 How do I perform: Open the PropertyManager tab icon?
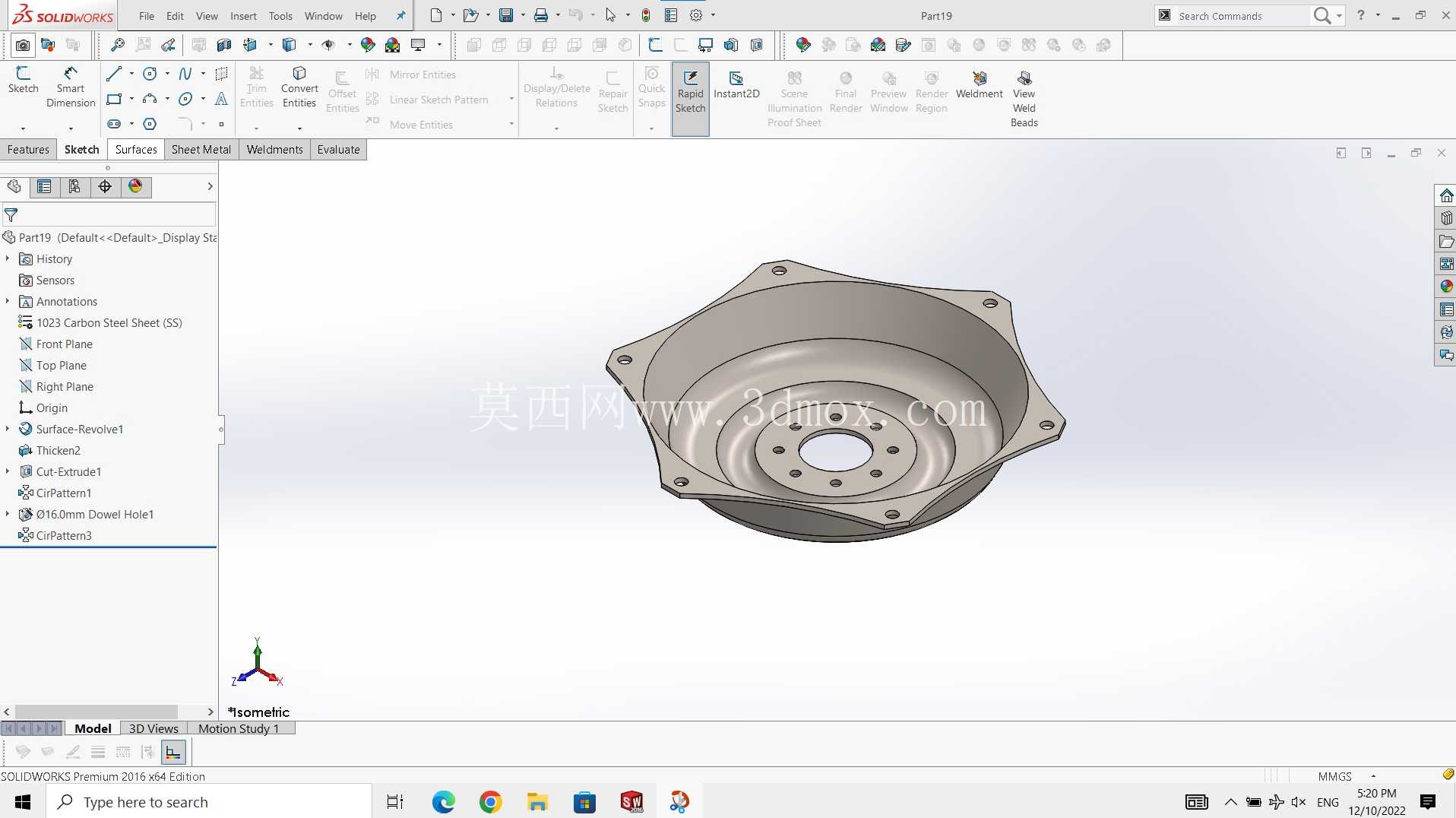tap(44, 186)
